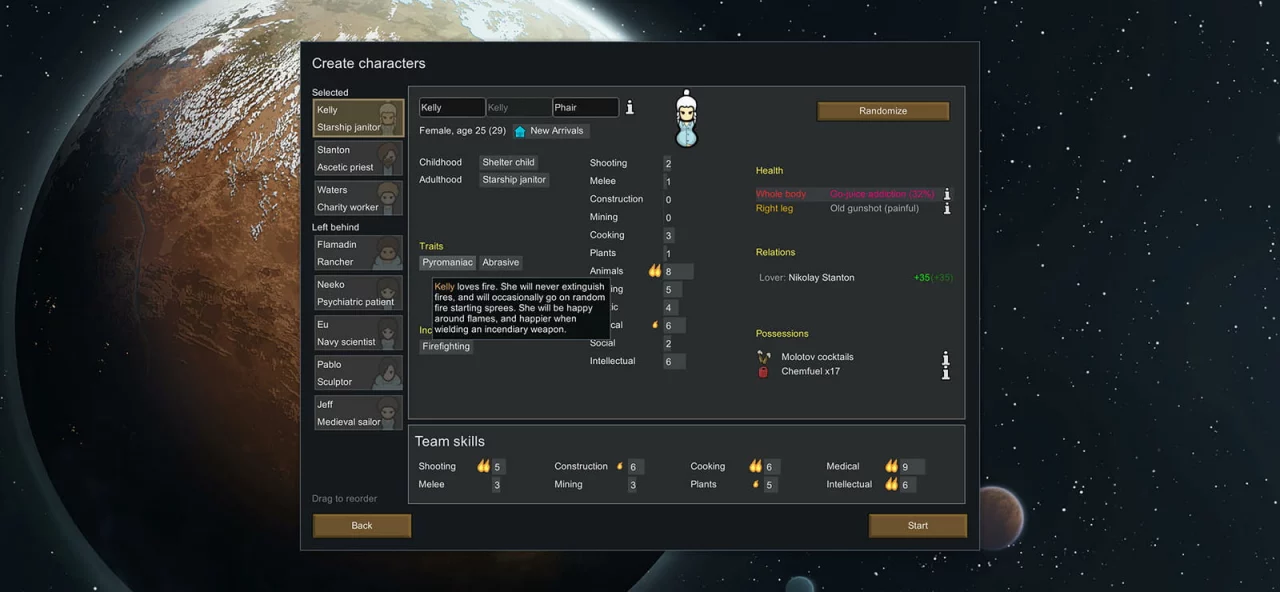This screenshot has width=1280, height=592.
Task: Click the single flame icon in Kelly's skill list
Action: (x=655, y=325)
